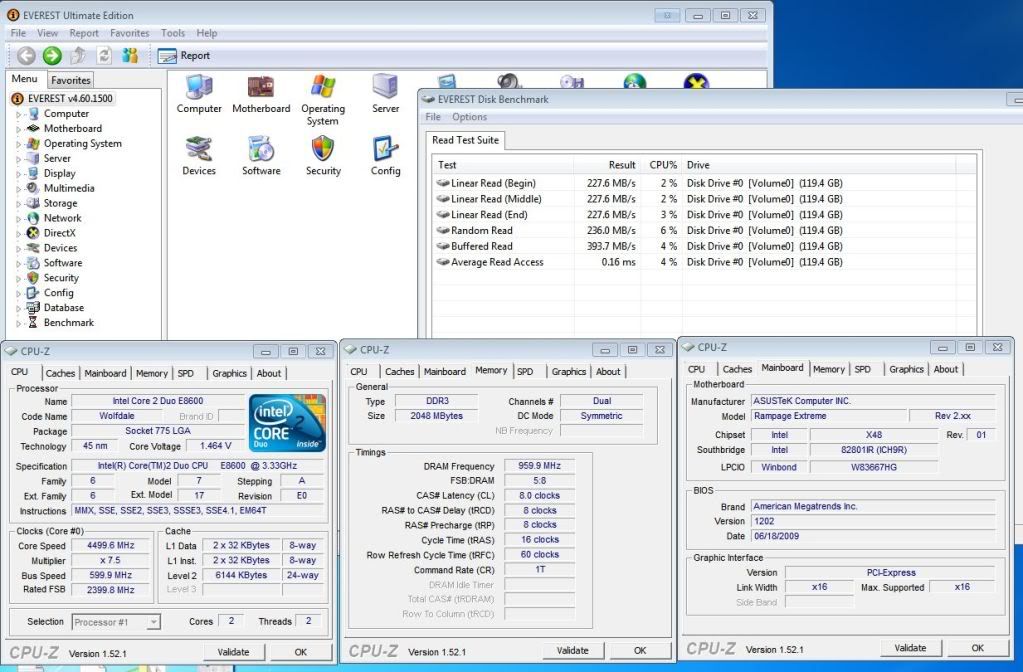
Task: Expand the Network tree node
Action: (18, 219)
